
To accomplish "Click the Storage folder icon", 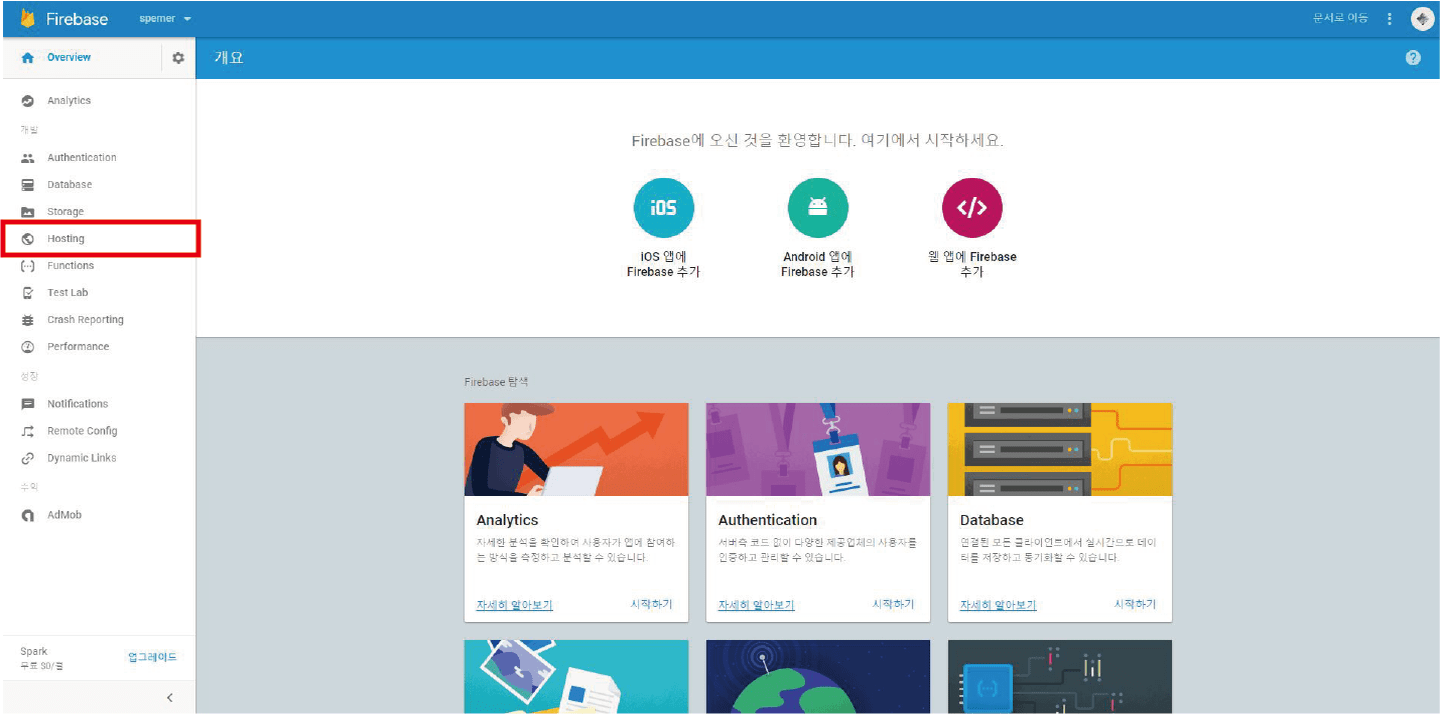I will click(x=28, y=212).
